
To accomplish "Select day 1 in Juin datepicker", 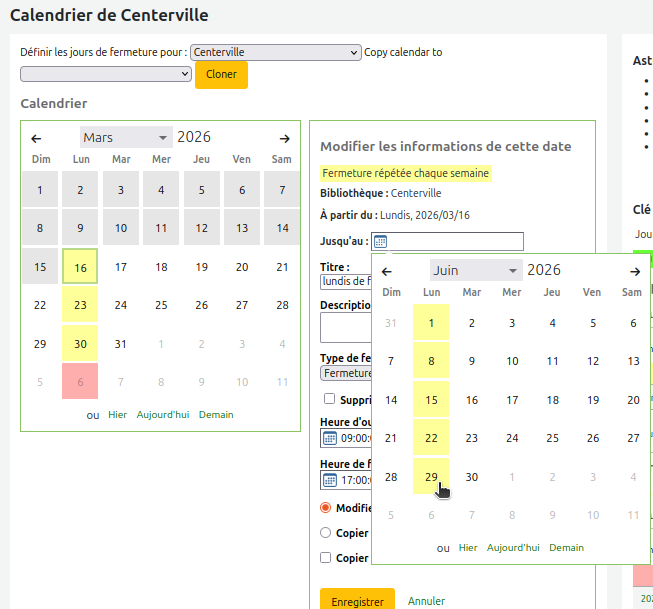I will (431, 322).
